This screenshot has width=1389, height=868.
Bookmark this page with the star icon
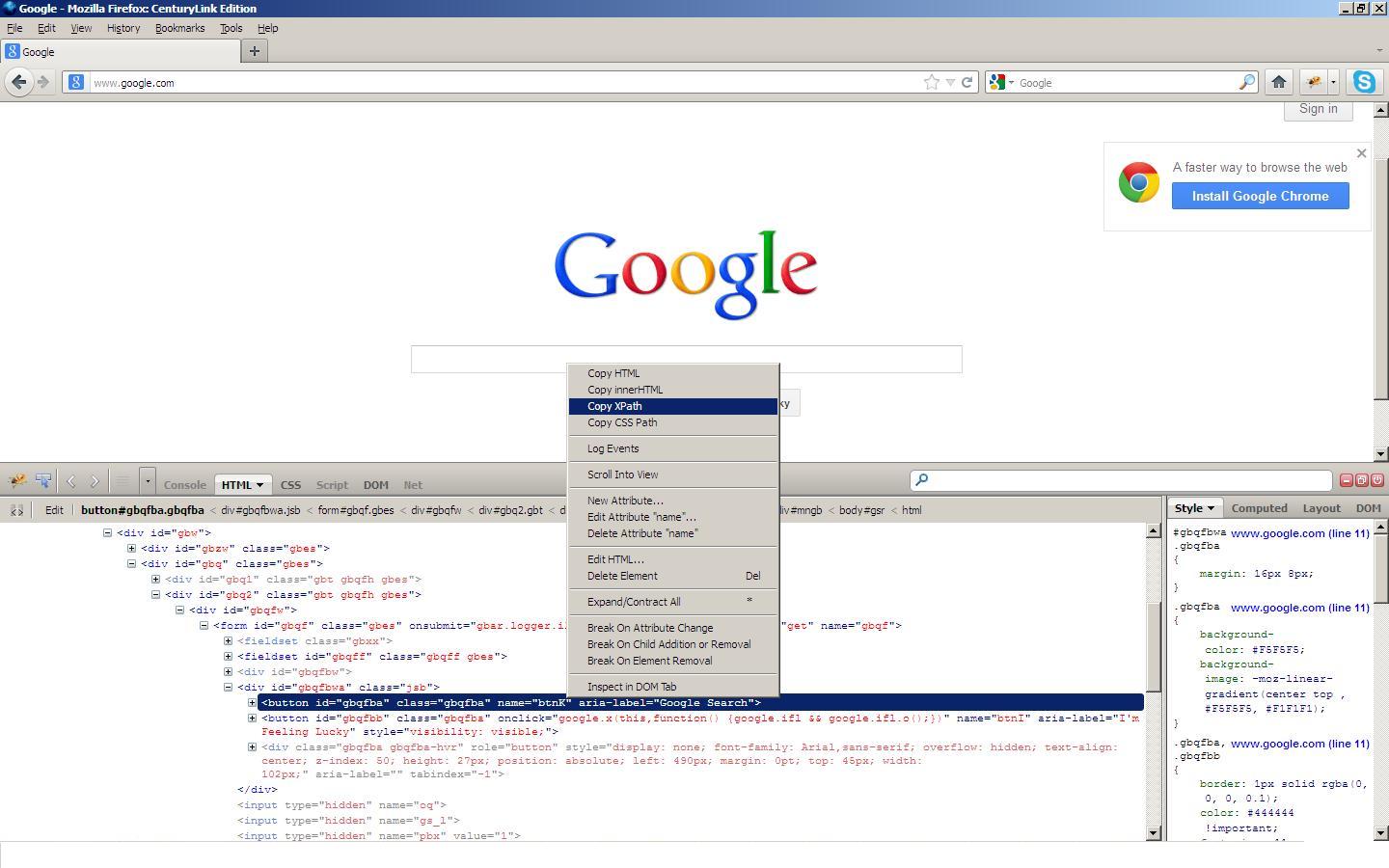(931, 83)
